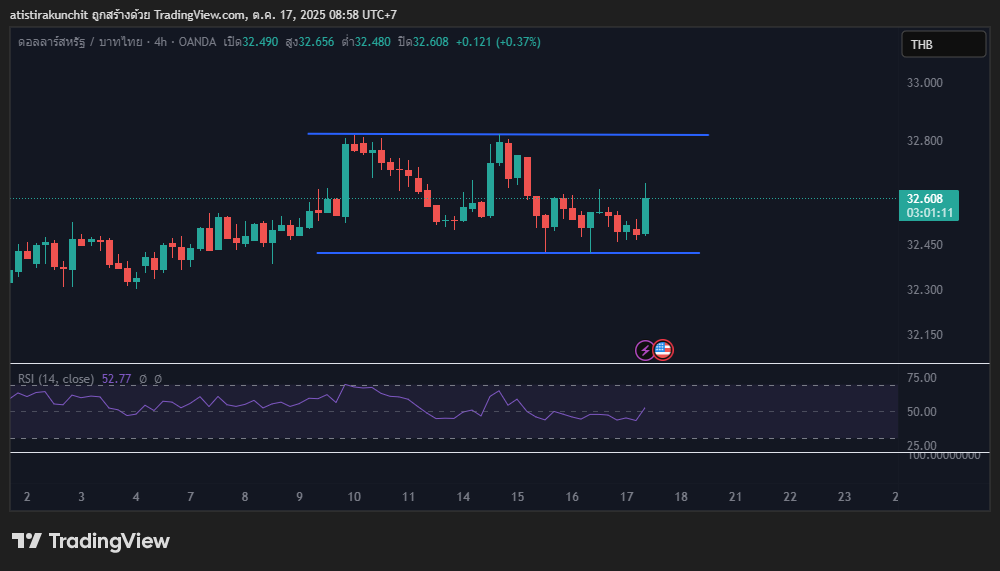
Task: Click date 14 on the time axis
Action: pyautogui.click(x=463, y=497)
